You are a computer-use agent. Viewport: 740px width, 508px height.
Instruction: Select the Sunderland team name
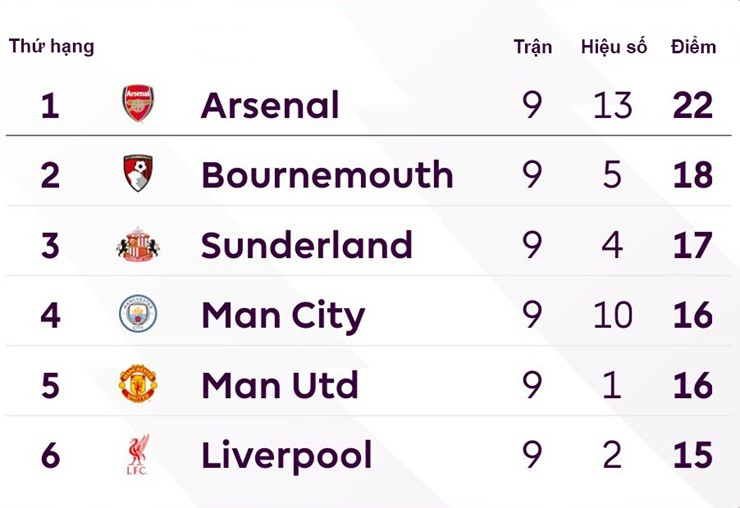click(x=307, y=245)
